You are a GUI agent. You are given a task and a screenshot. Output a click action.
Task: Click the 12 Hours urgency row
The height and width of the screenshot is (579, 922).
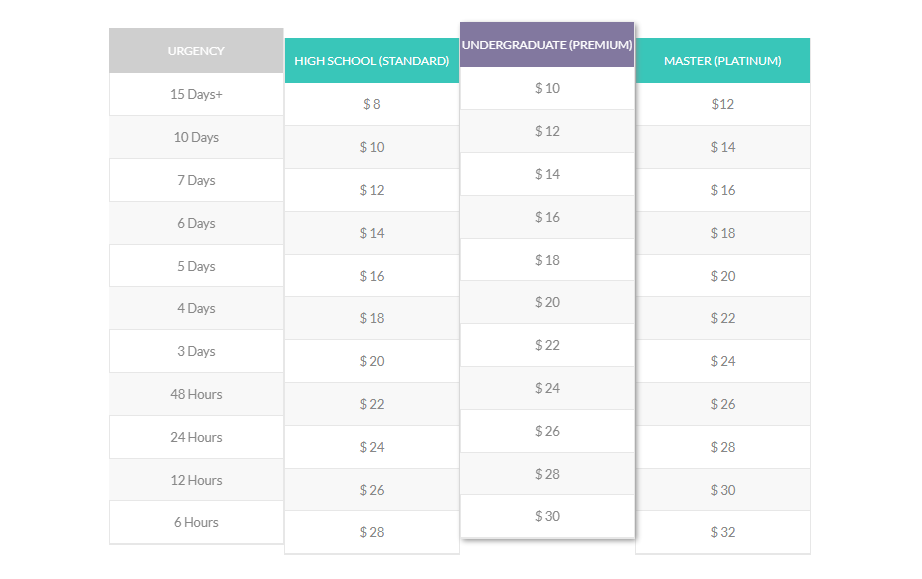(196, 480)
